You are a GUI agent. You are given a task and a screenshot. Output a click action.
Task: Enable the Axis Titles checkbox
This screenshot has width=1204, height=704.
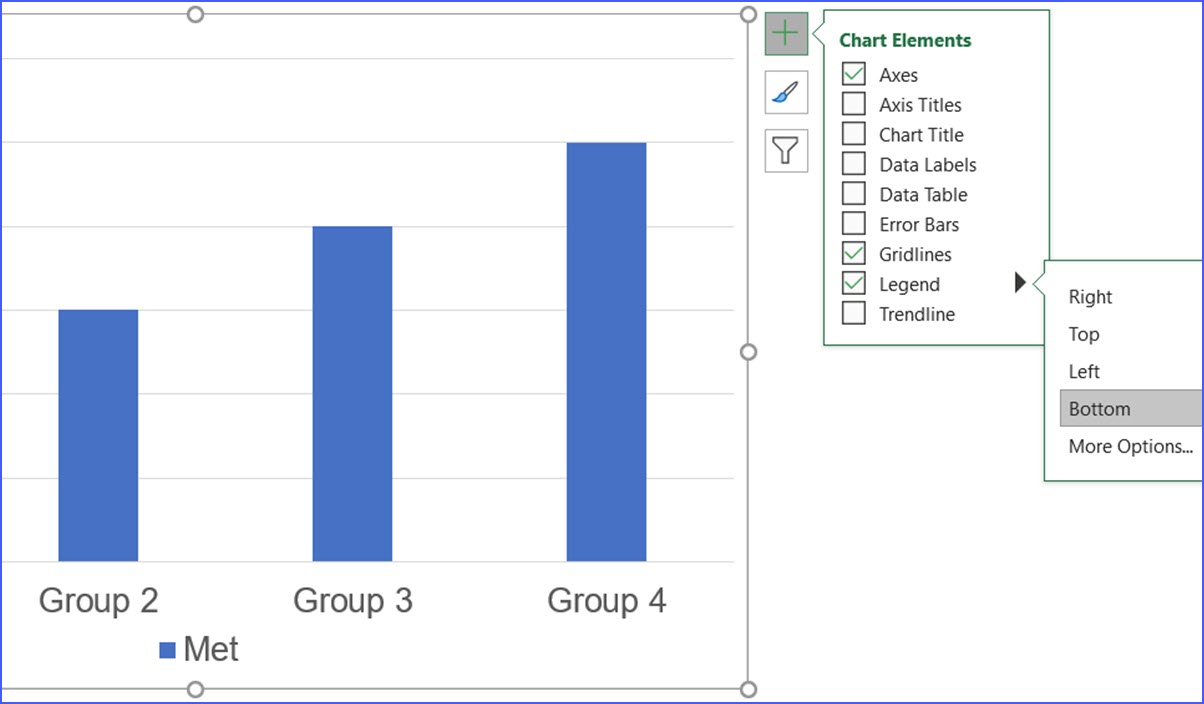[854, 104]
